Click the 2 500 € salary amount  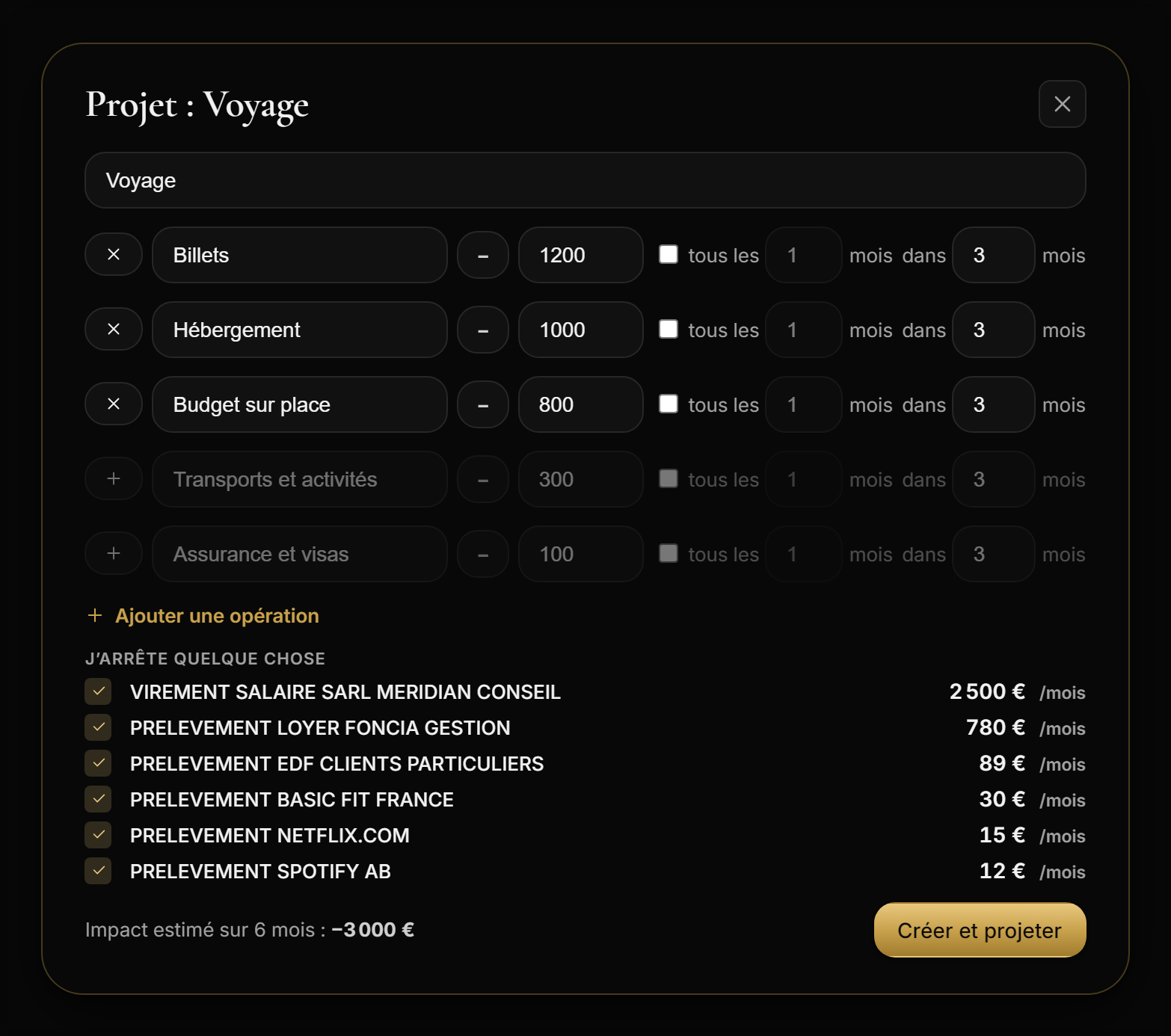click(987, 691)
